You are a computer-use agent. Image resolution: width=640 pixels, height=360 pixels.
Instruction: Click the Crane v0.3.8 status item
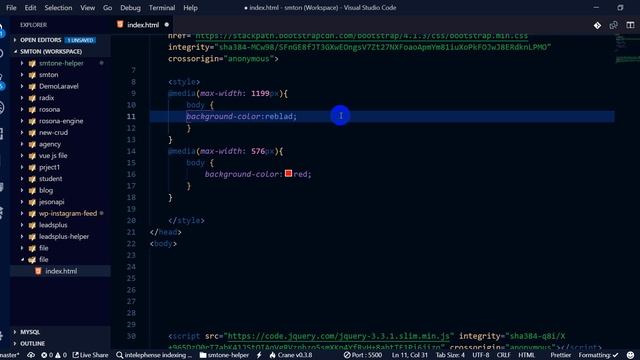pos(291,355)
